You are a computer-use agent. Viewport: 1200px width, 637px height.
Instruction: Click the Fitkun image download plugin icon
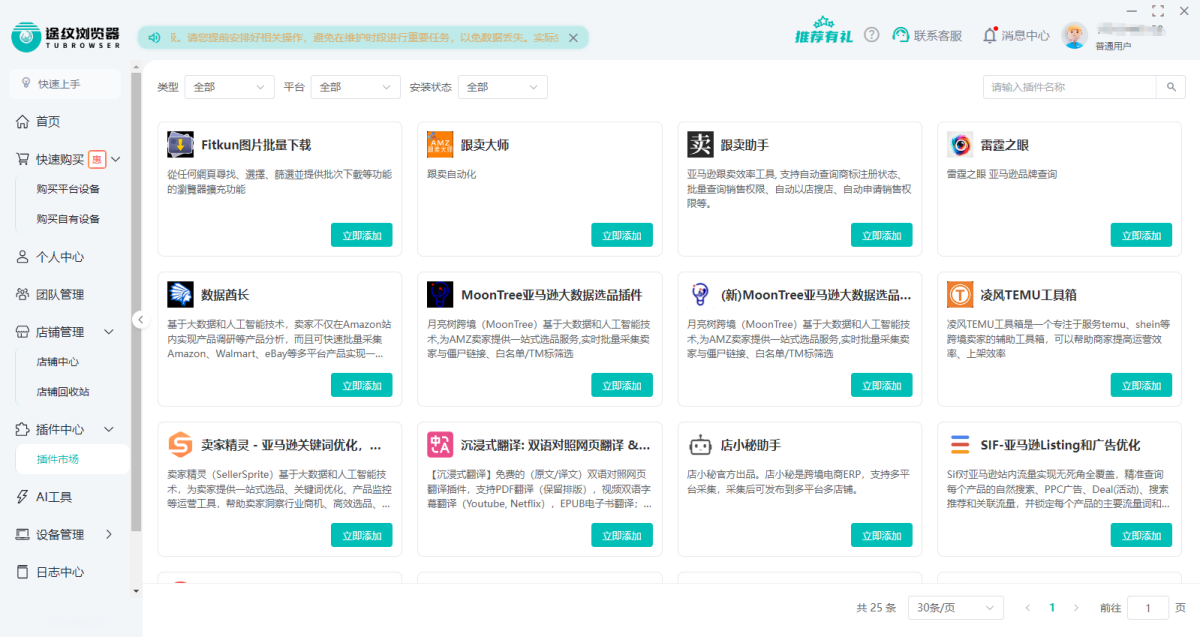coord(180,145)
